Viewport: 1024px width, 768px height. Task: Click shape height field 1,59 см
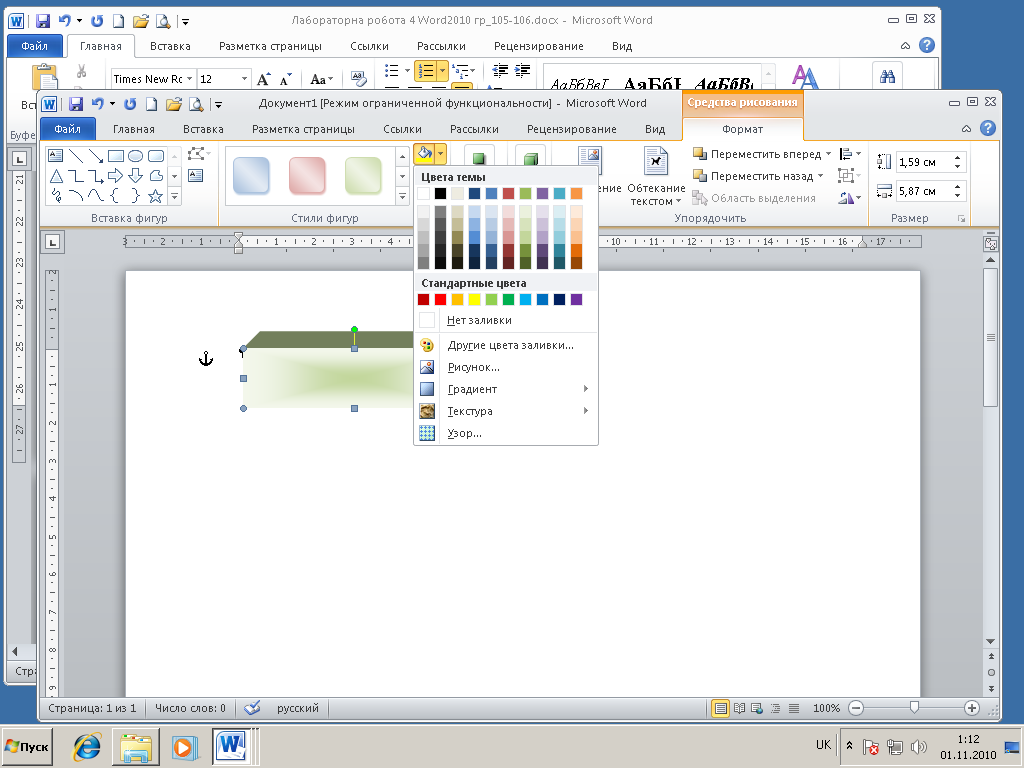(925, 162)
